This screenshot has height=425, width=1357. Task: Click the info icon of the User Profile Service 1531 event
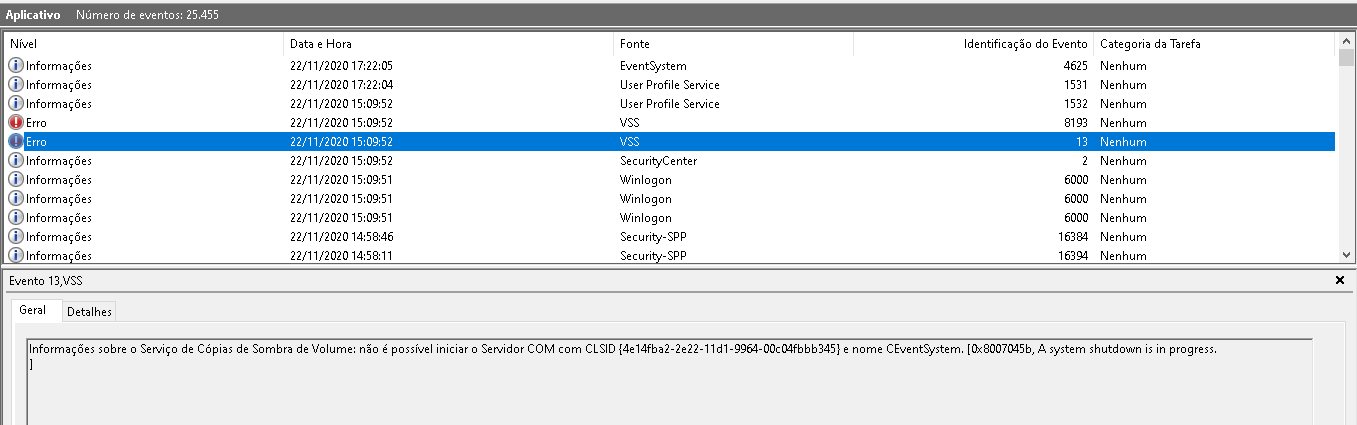pos(16,85)
